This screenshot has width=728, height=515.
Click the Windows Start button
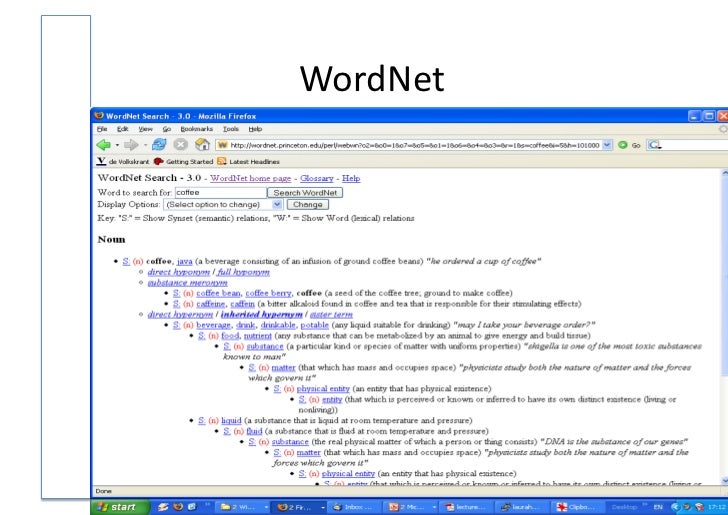[120, 507]
